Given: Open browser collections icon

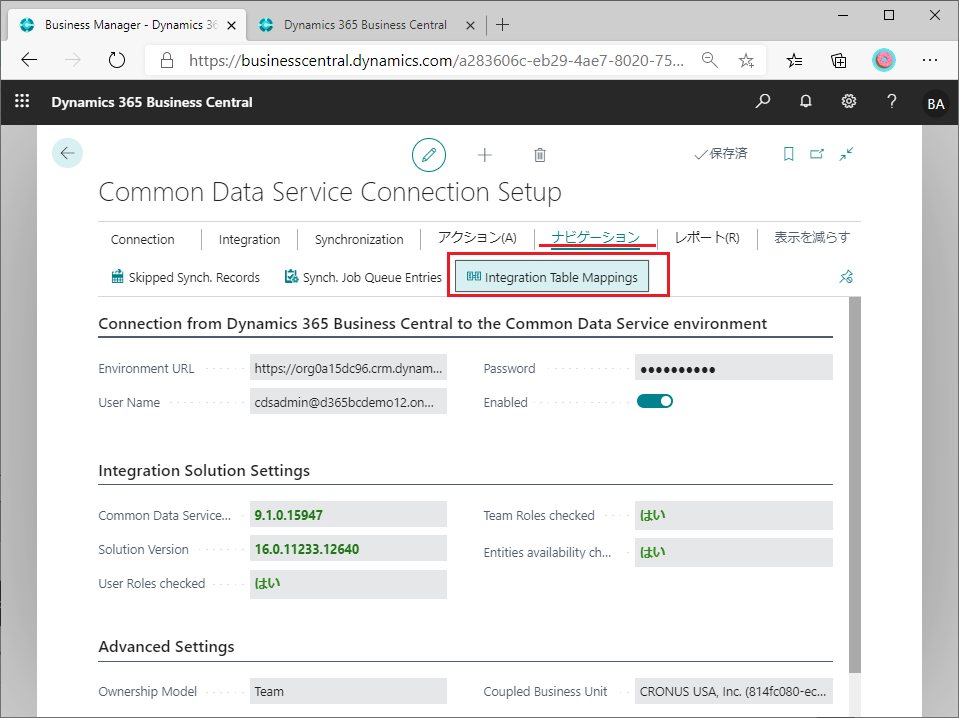Looking at the screenshot, I should [839, 60].
